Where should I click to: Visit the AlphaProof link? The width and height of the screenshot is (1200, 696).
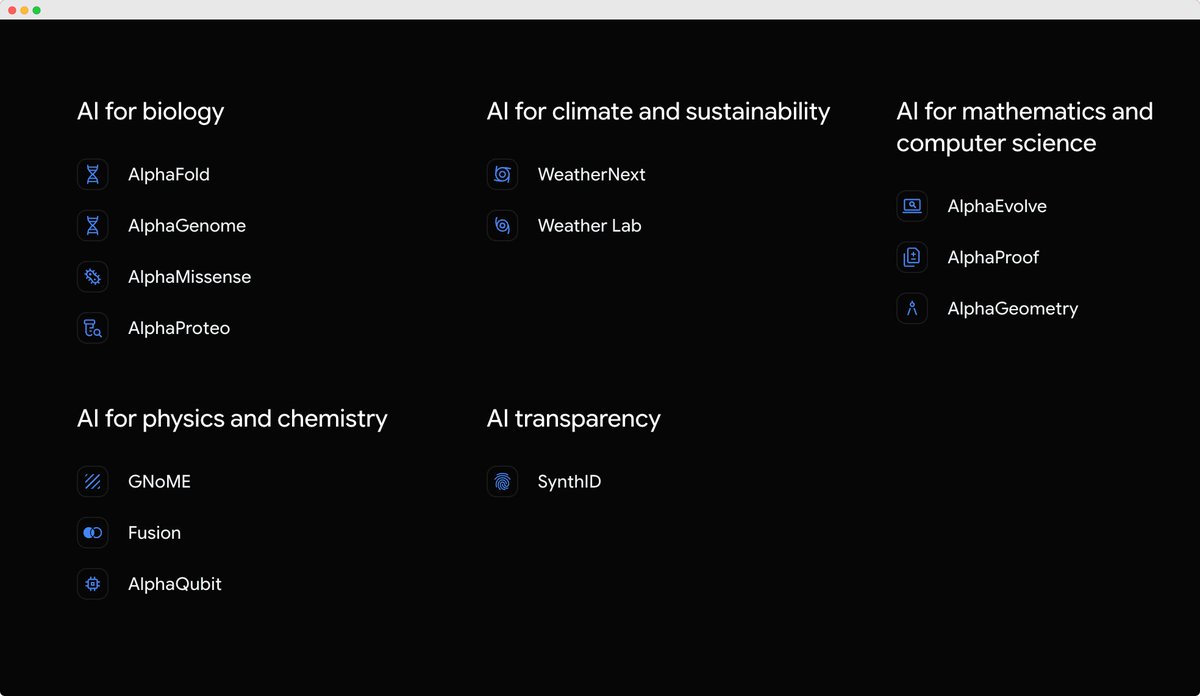(x=993, y=257)
